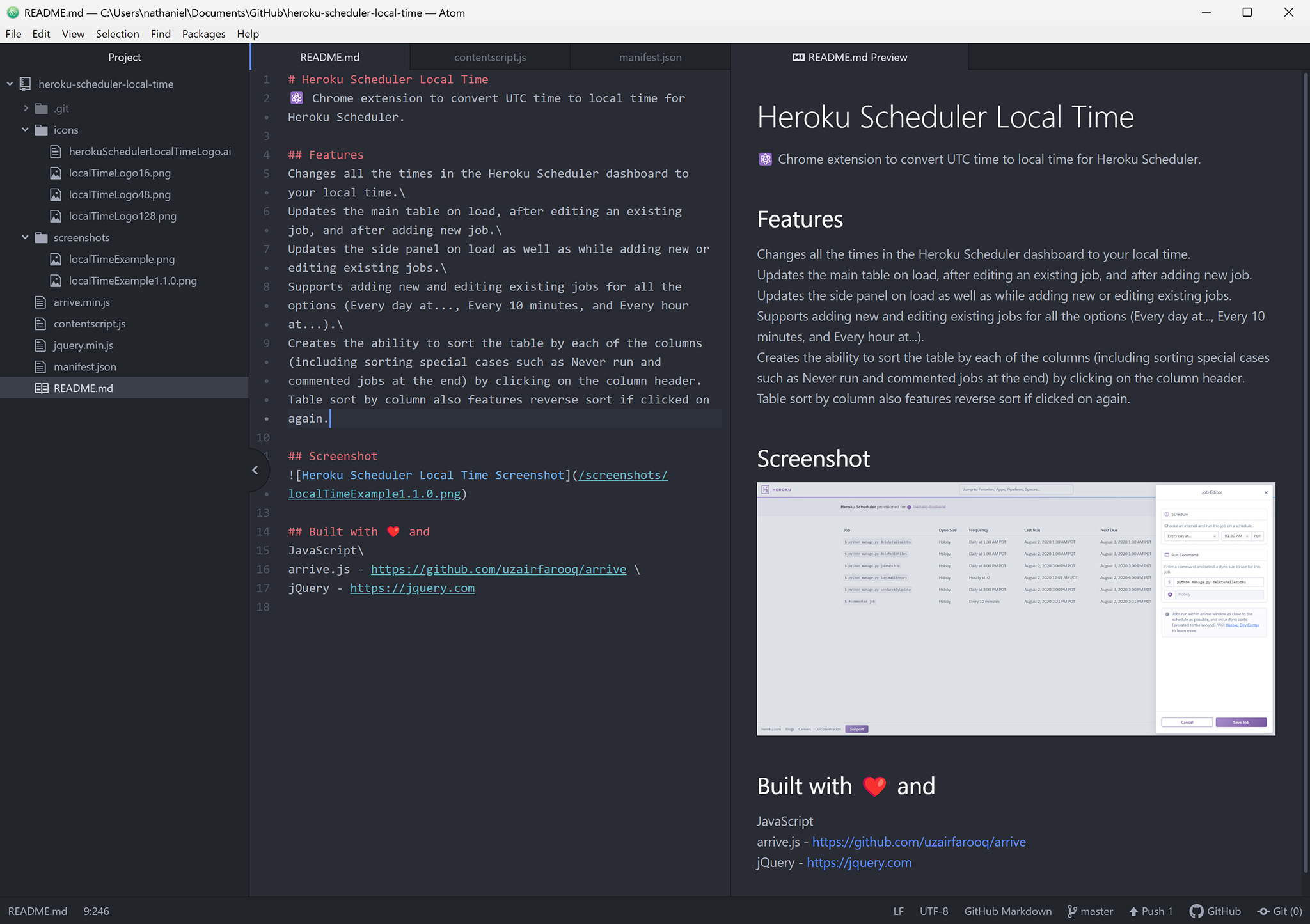Click the Atom logo in the title bar

click(13, 12)
